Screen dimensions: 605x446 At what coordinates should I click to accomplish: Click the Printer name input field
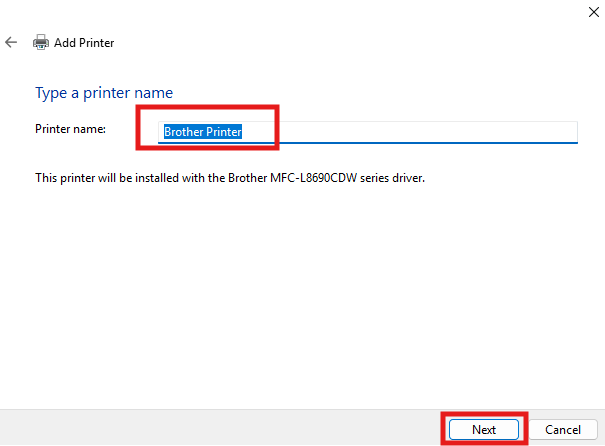[x=367, y=132]
